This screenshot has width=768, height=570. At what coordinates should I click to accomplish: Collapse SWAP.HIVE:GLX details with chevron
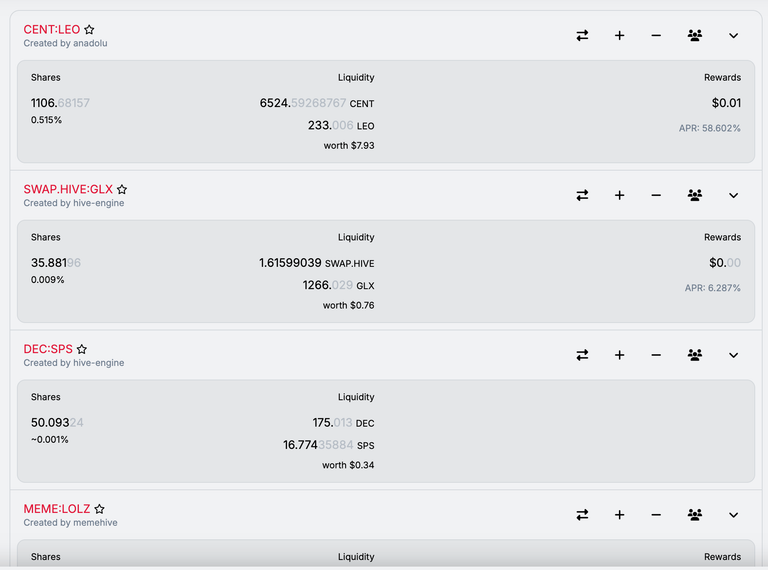(733, 195)
